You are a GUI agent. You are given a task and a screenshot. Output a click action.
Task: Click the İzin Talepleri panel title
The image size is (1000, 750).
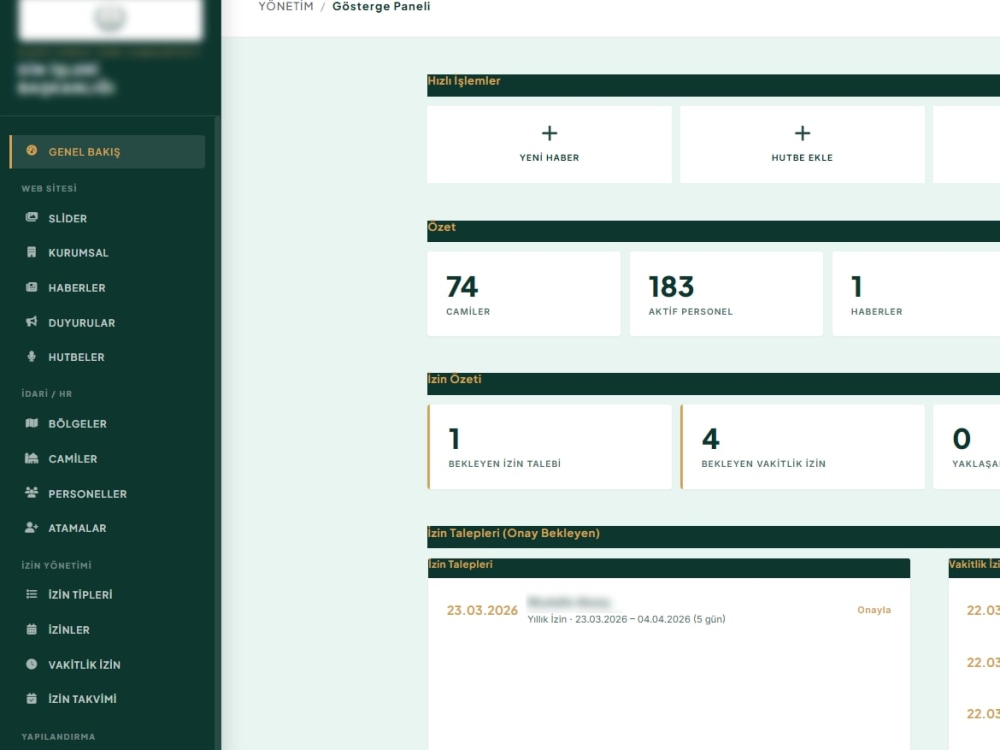(460, 564)
